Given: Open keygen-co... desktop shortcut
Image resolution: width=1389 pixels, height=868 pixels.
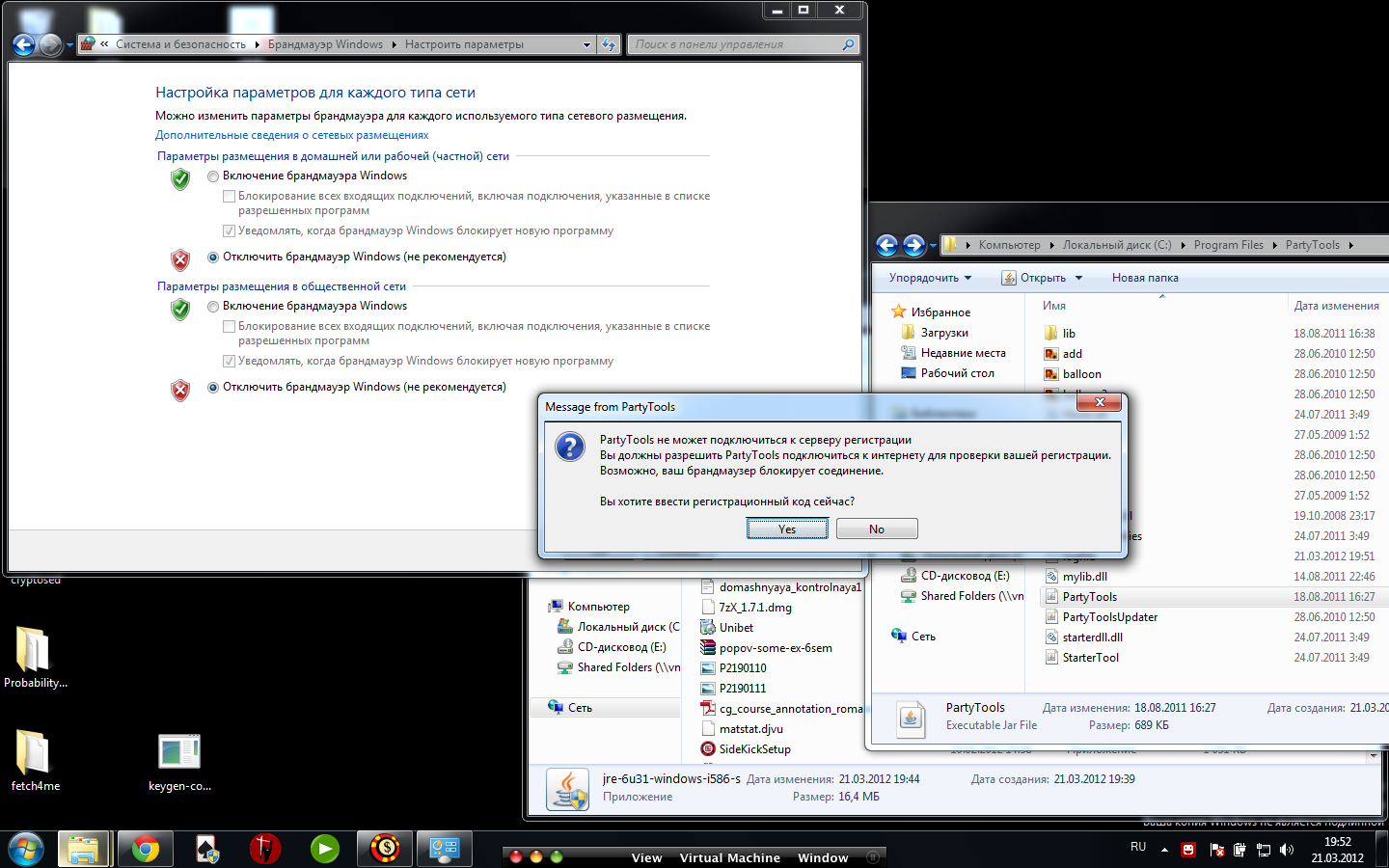Looking at the screenshot, I should 179,762.
